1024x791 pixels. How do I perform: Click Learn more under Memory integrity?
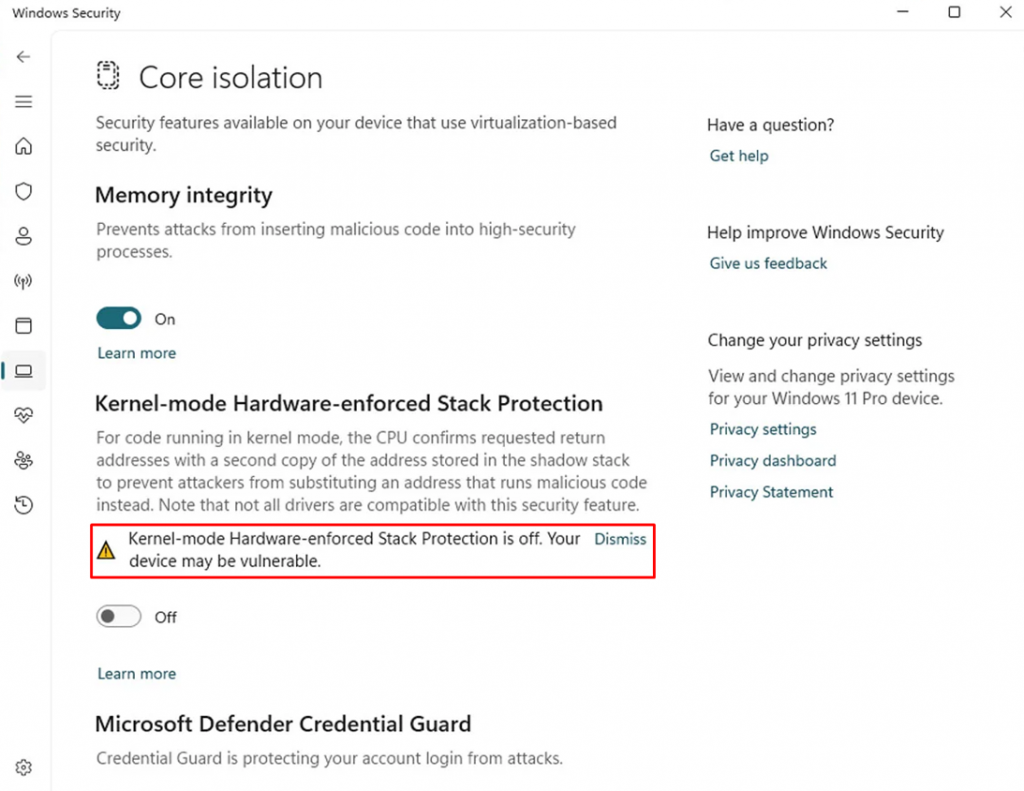136,353
